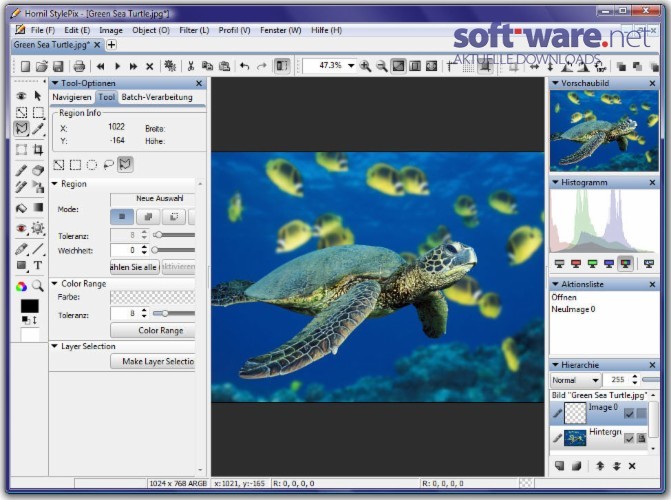This screenshot has height=500, width=671.
Task: Open the Filter (L) menu
Action: tap(194, 30)
